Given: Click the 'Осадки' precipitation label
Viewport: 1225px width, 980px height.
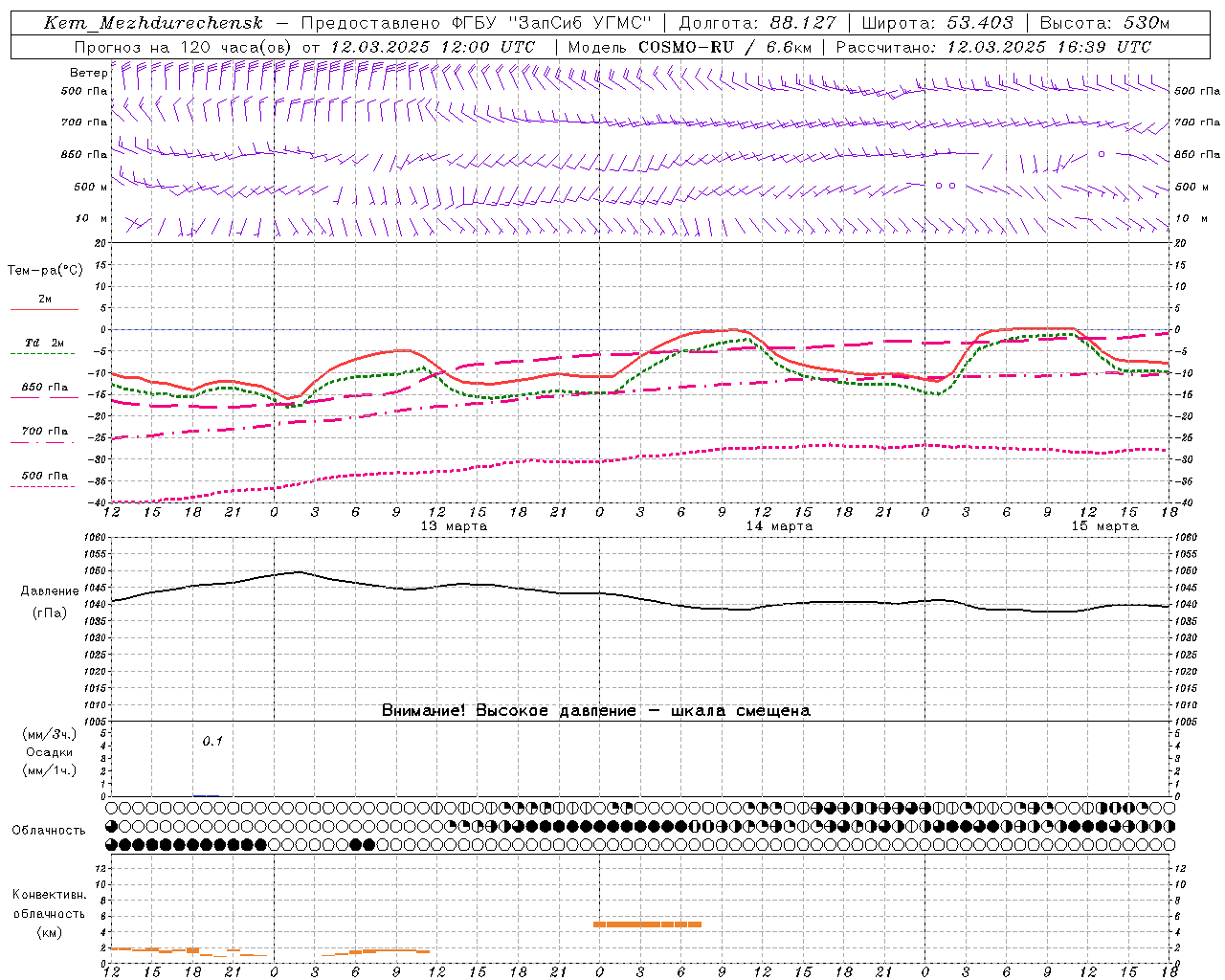Looking at the screenshot, I should coord(50,752).
